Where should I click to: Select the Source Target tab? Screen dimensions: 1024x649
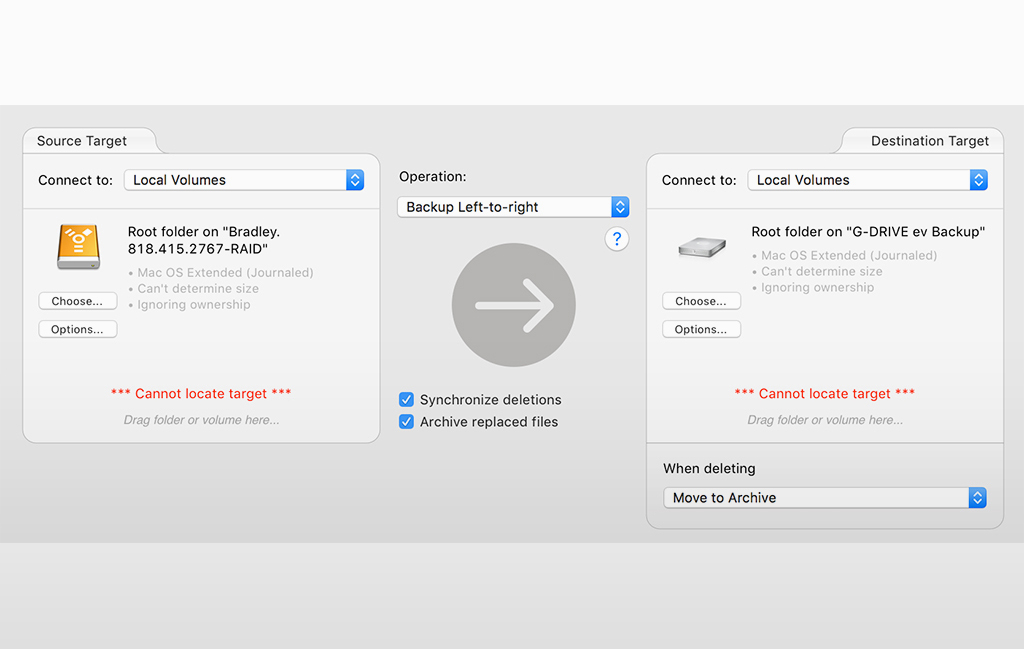(x=82, y=141)
